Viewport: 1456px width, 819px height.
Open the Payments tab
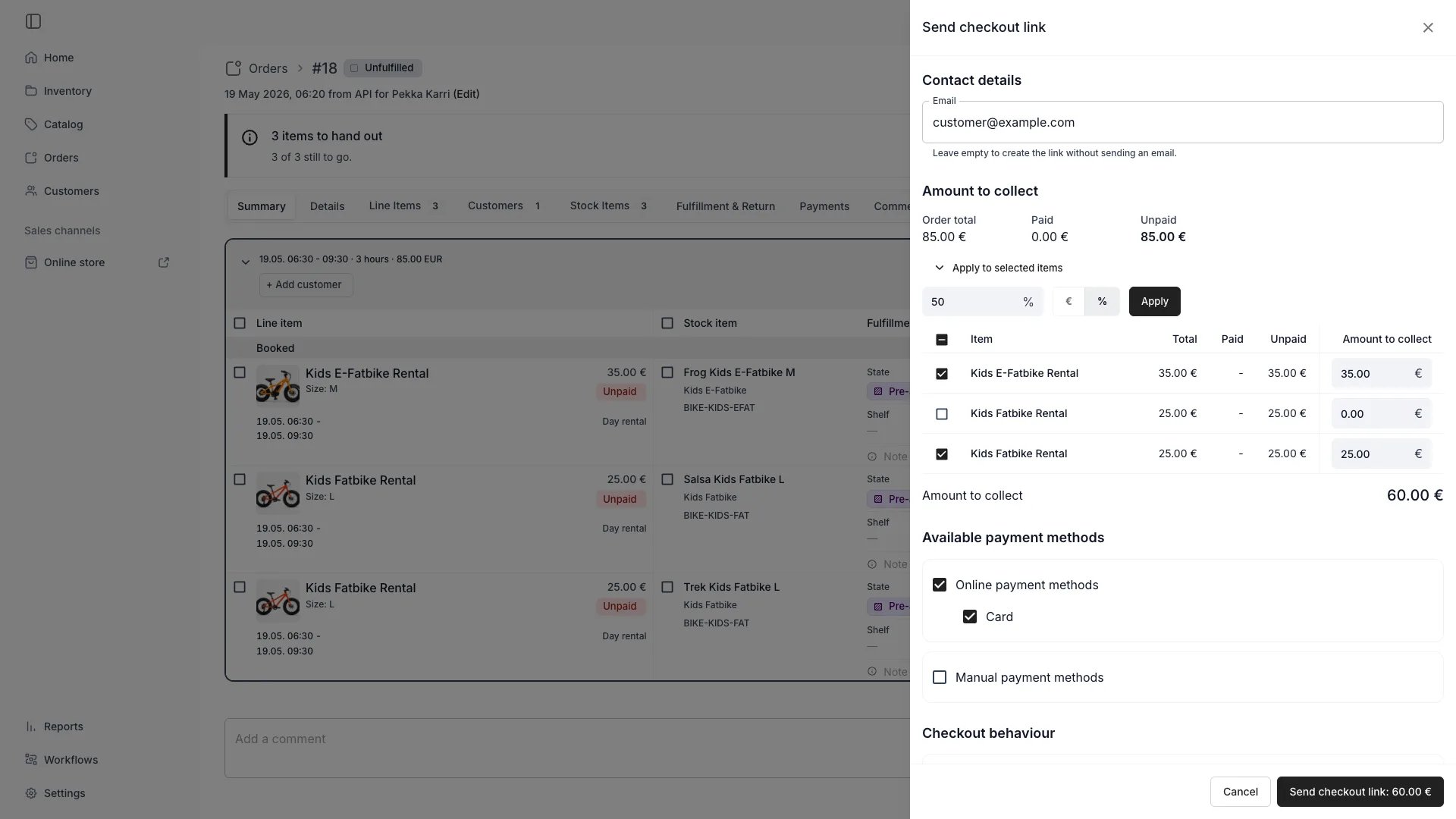click(824, 206)
